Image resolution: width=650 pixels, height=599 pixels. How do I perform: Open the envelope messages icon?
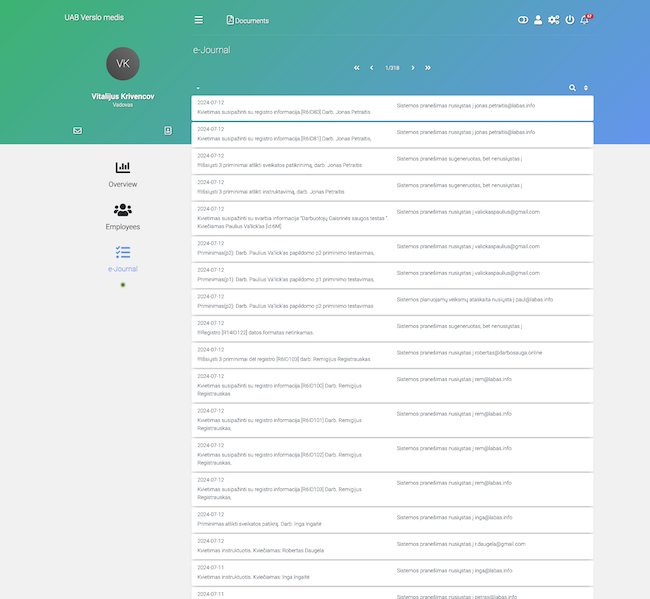pos(78,131)
